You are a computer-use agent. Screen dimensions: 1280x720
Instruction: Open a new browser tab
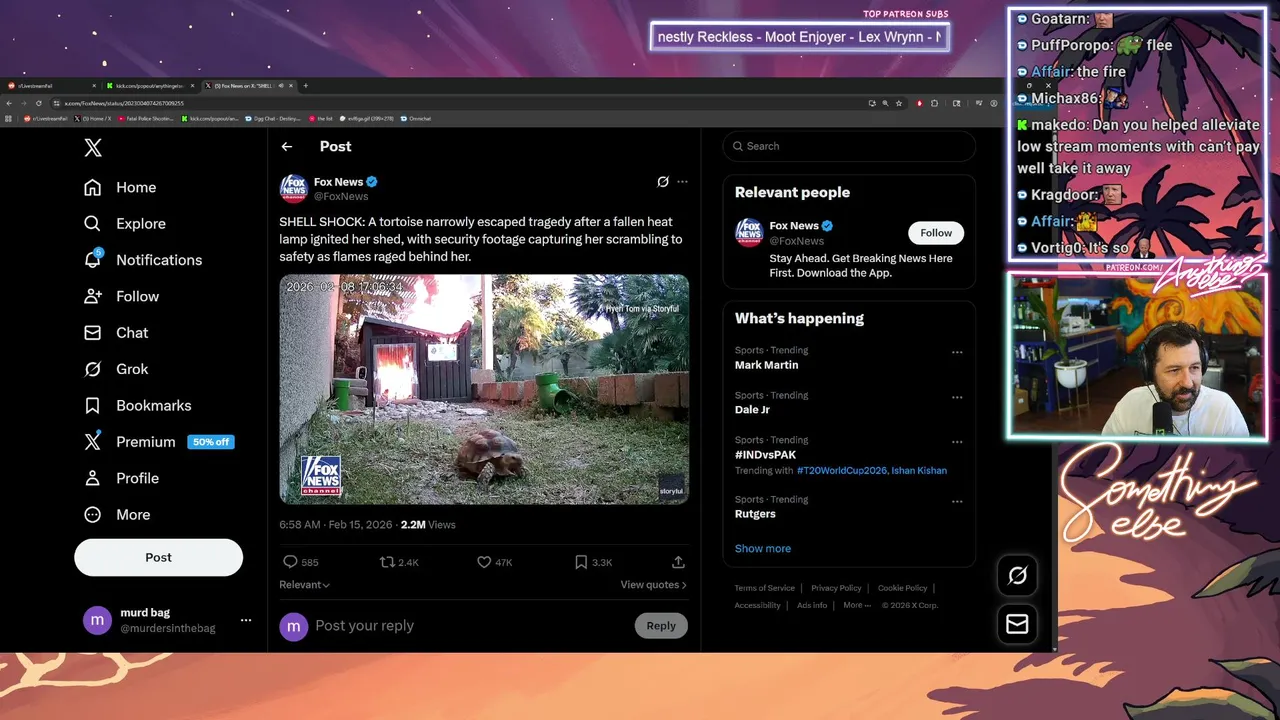[x=305, y=86]
